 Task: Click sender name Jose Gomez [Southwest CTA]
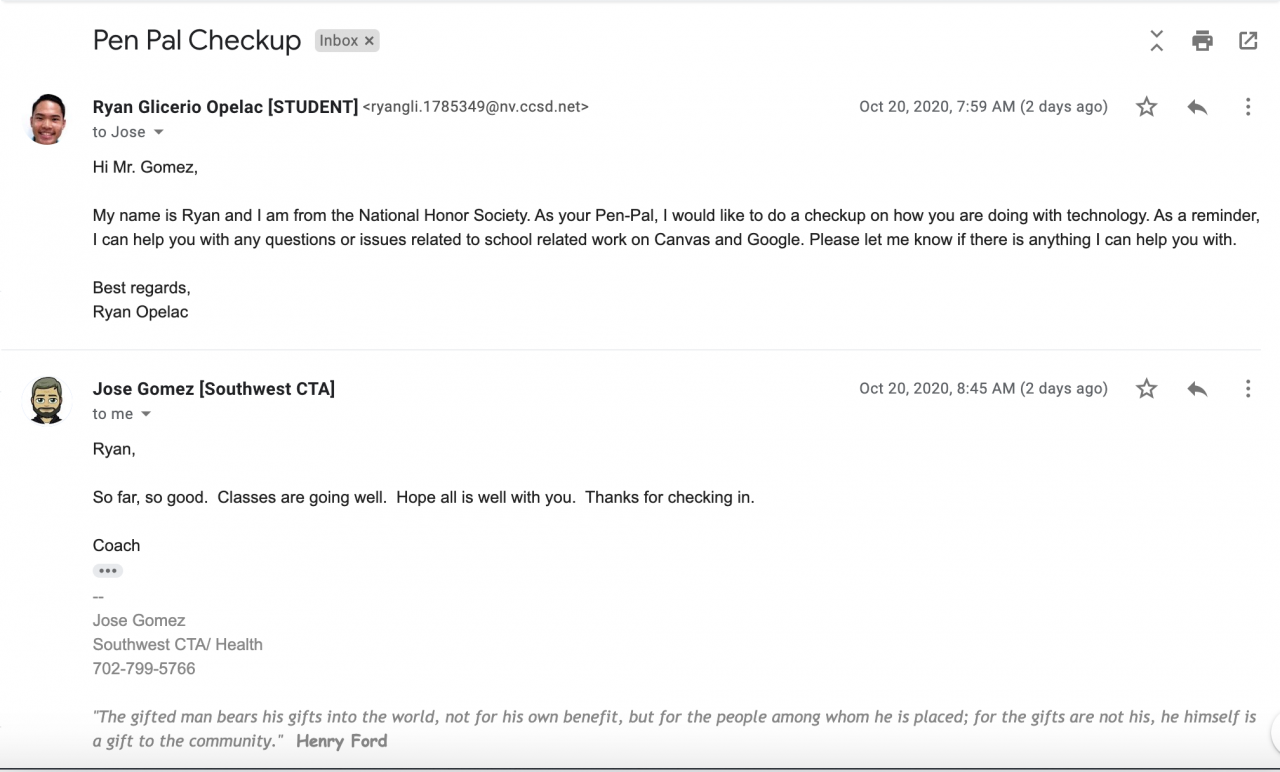214,389
